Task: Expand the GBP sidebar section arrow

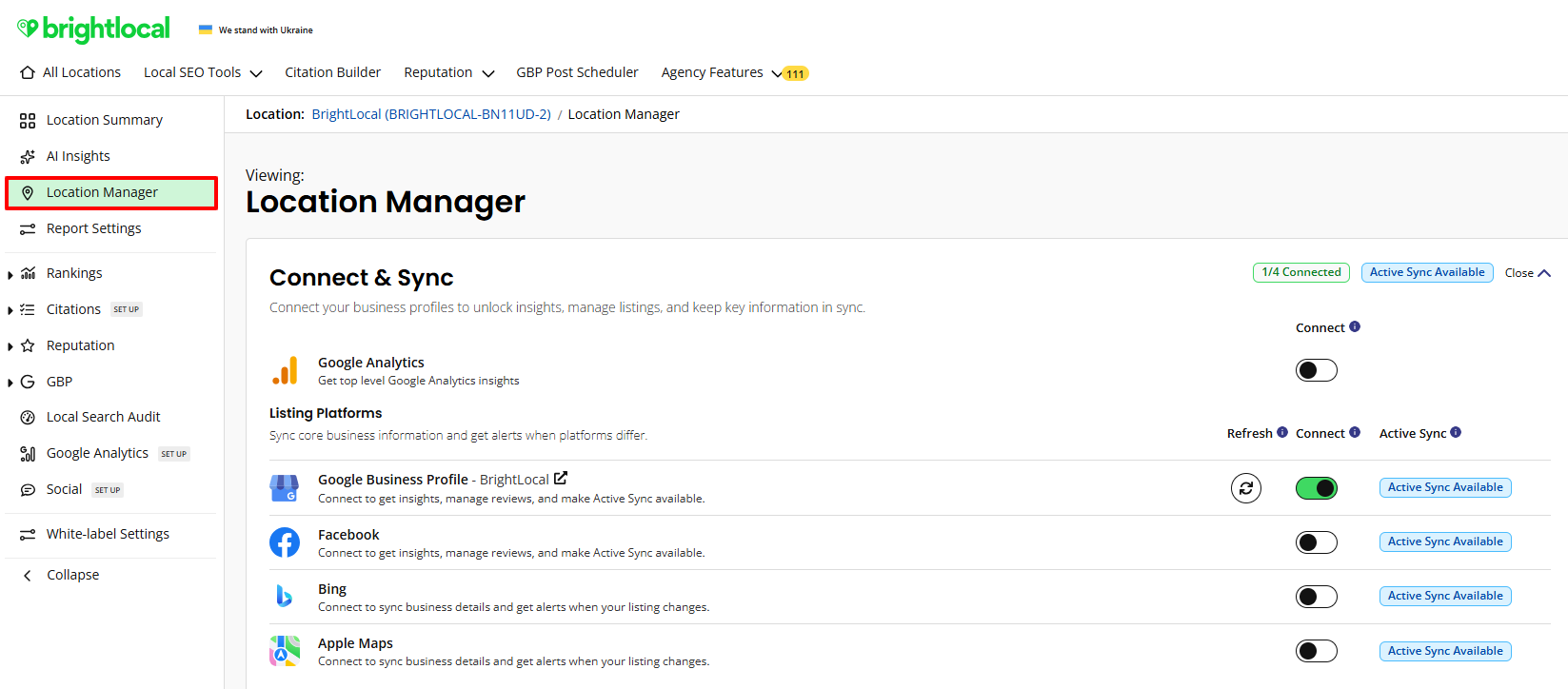Action: point(10,383)
